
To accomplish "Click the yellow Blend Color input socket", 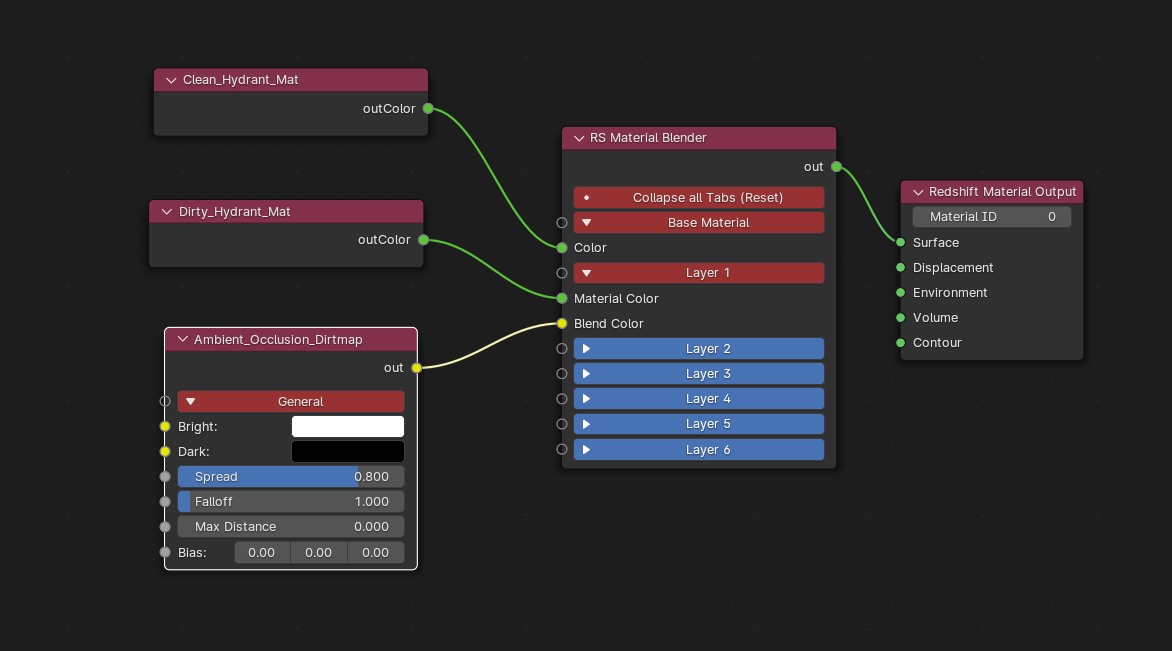I will tap(562, 324).
